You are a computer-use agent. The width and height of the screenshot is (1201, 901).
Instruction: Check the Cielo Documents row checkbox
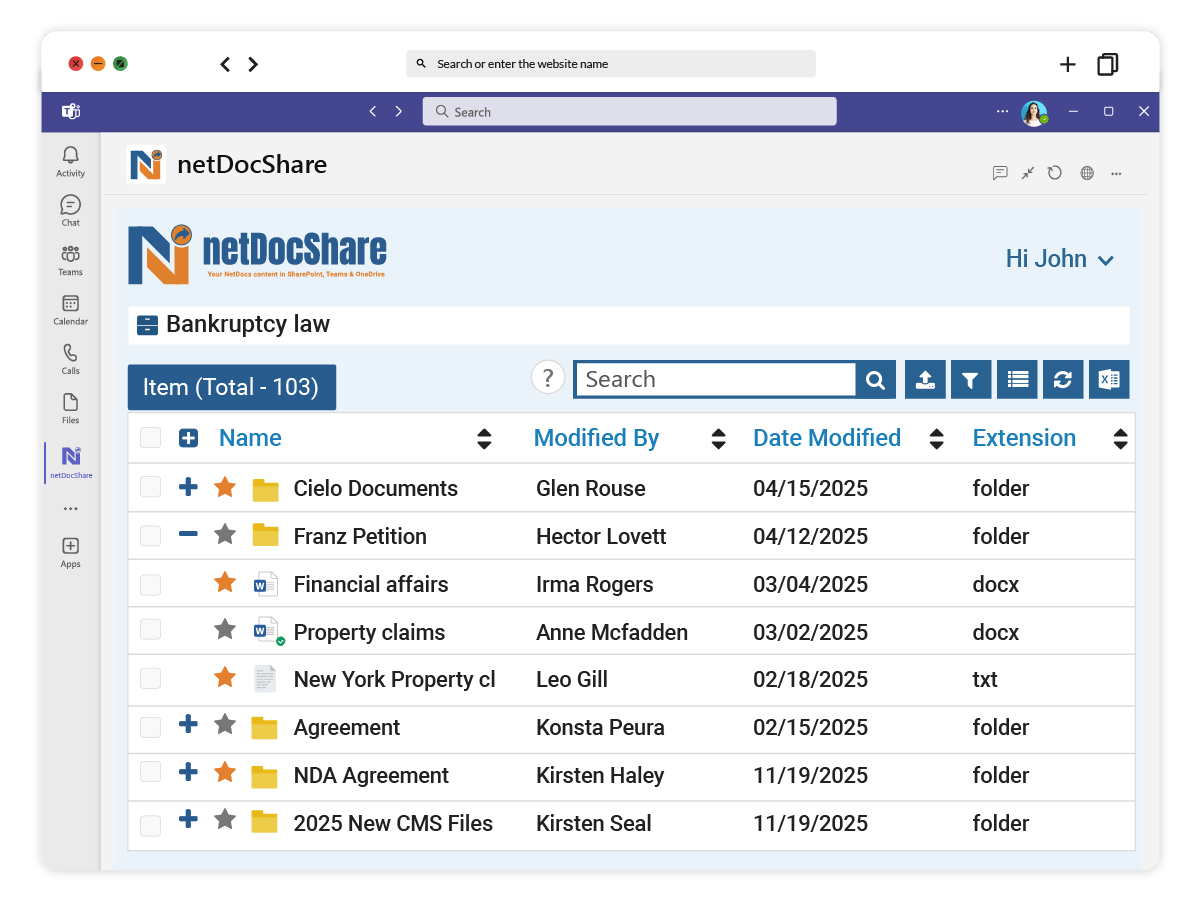point(150,487)
